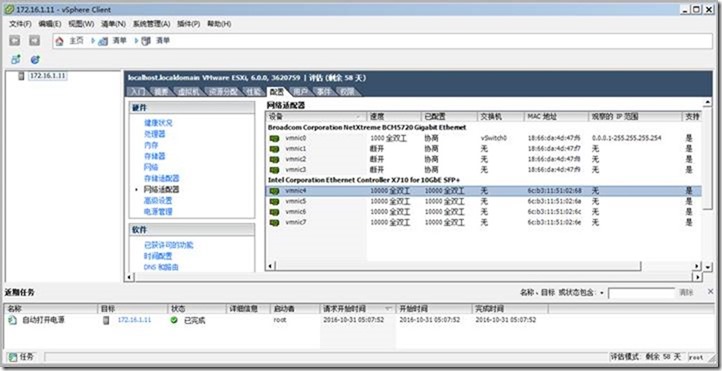Click the host icon beside 172.16.1.11 in tree
The image size is (722, 371).
(21, 76)
